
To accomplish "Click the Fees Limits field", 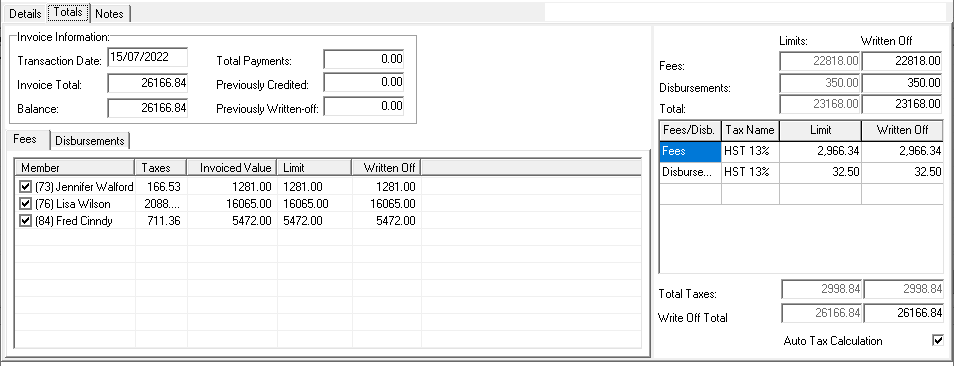I will click(x=820, y=61).
